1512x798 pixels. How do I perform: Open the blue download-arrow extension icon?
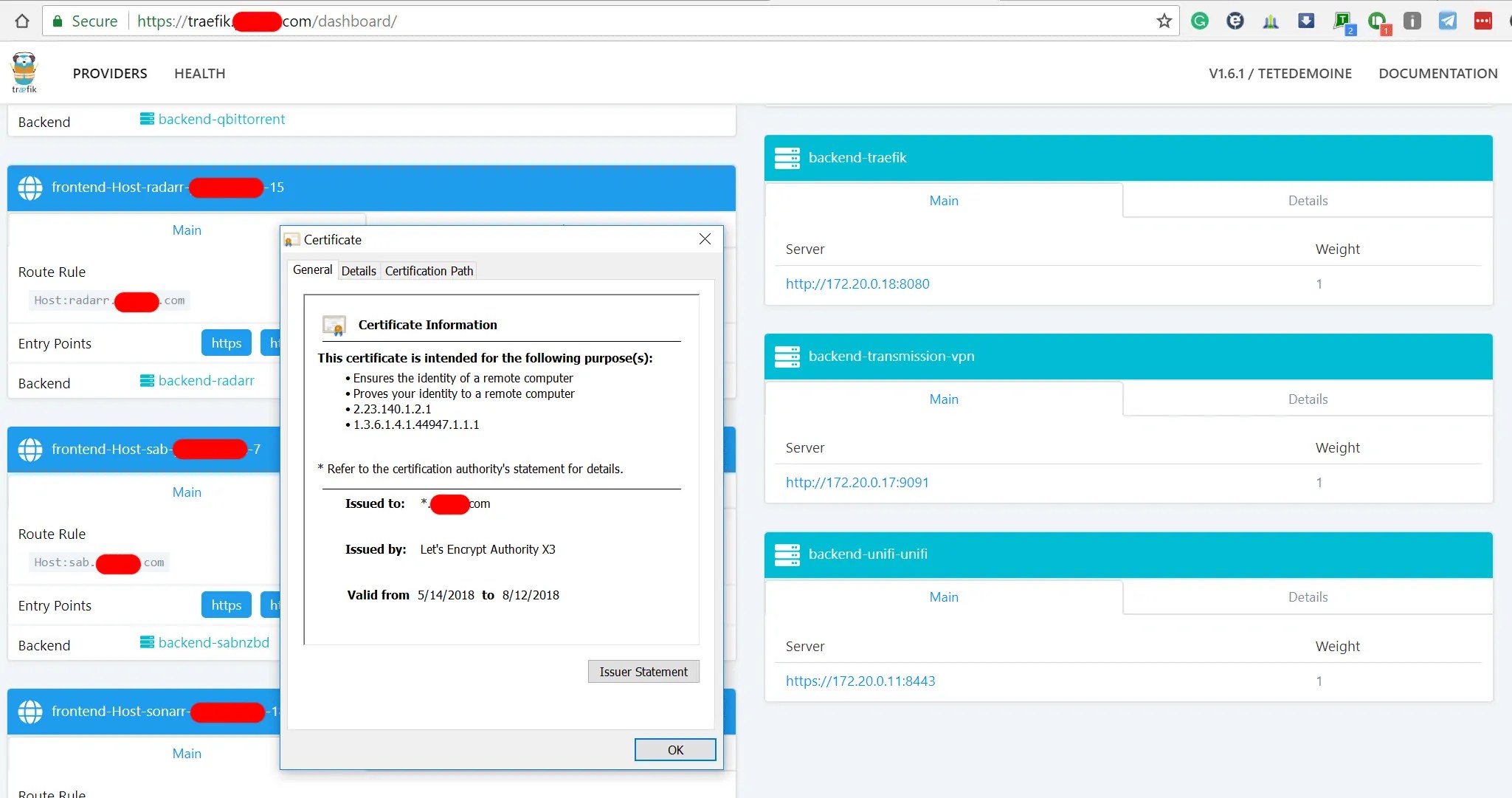click(1306, 21)
